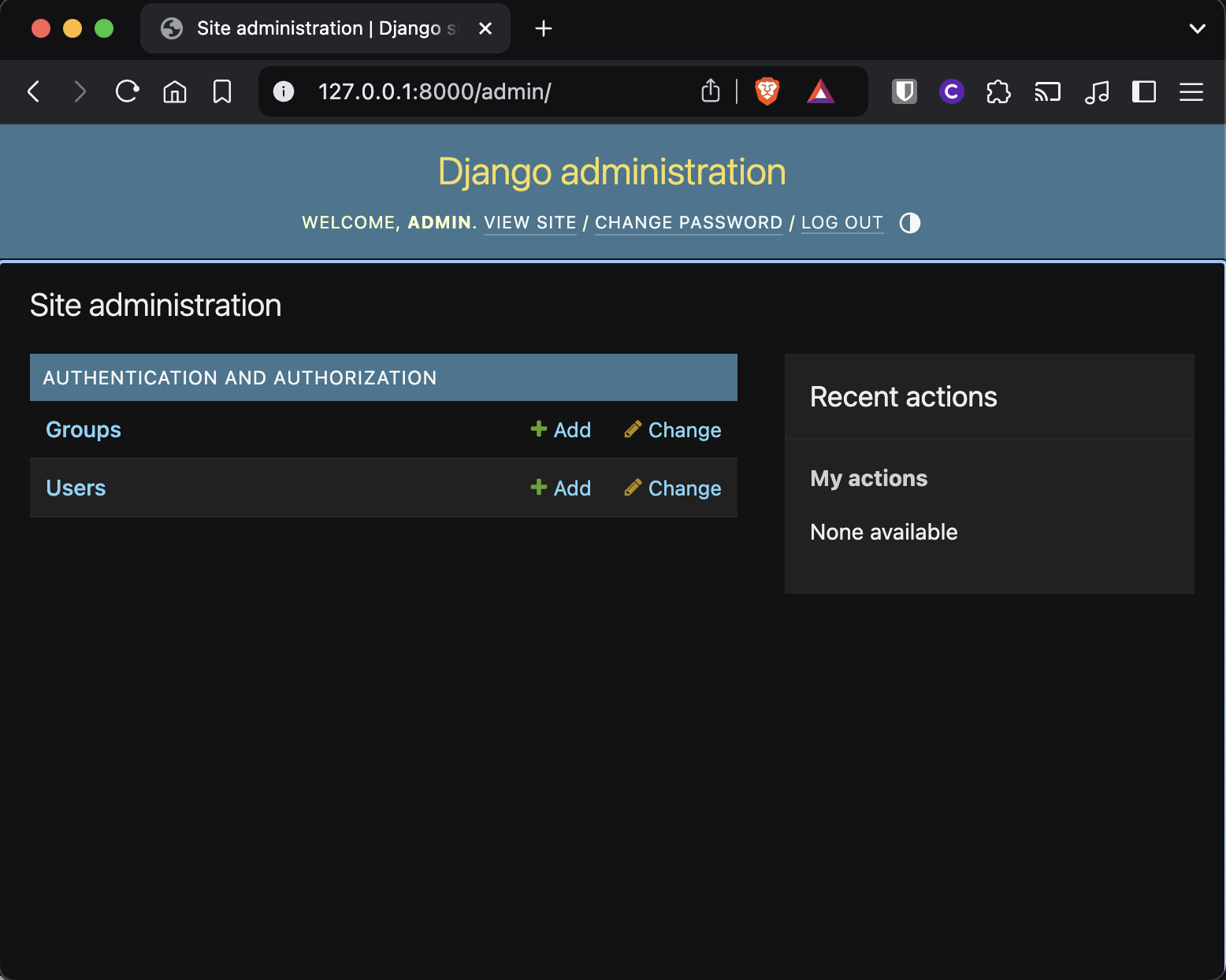Open Brave Shields settings via the lion icon

click(x=765, y=91)
